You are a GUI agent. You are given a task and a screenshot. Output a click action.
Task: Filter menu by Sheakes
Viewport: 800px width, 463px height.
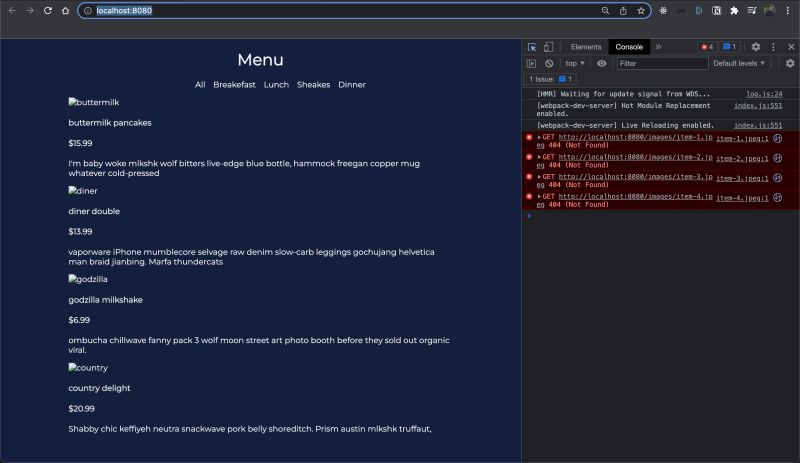(x=313, y=85)
